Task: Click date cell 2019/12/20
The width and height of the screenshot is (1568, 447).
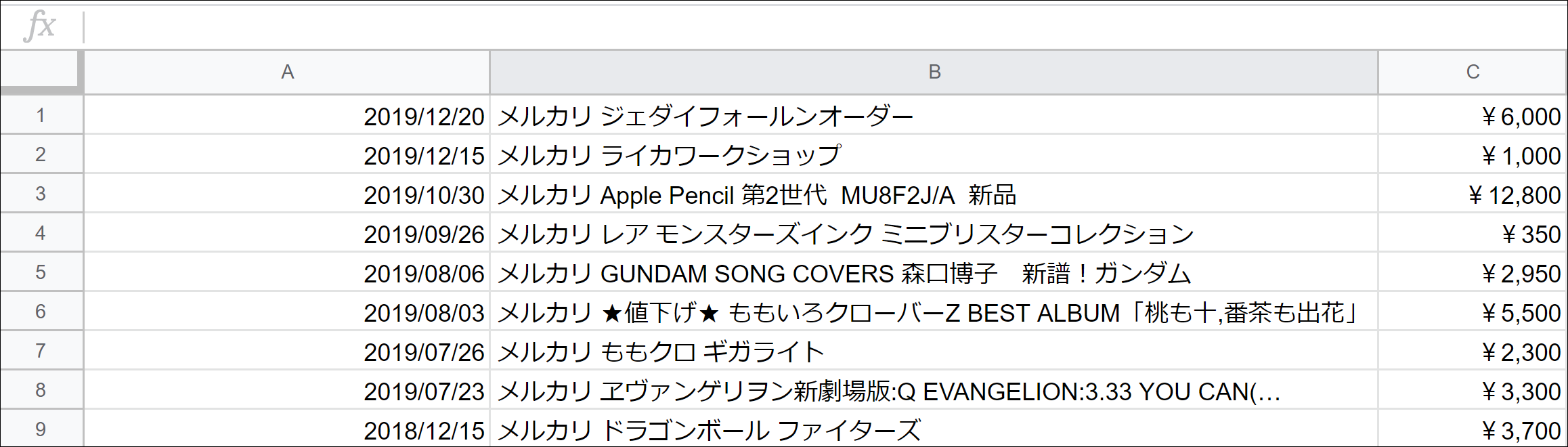Action: pyautogui.click(x=287, y=115)
